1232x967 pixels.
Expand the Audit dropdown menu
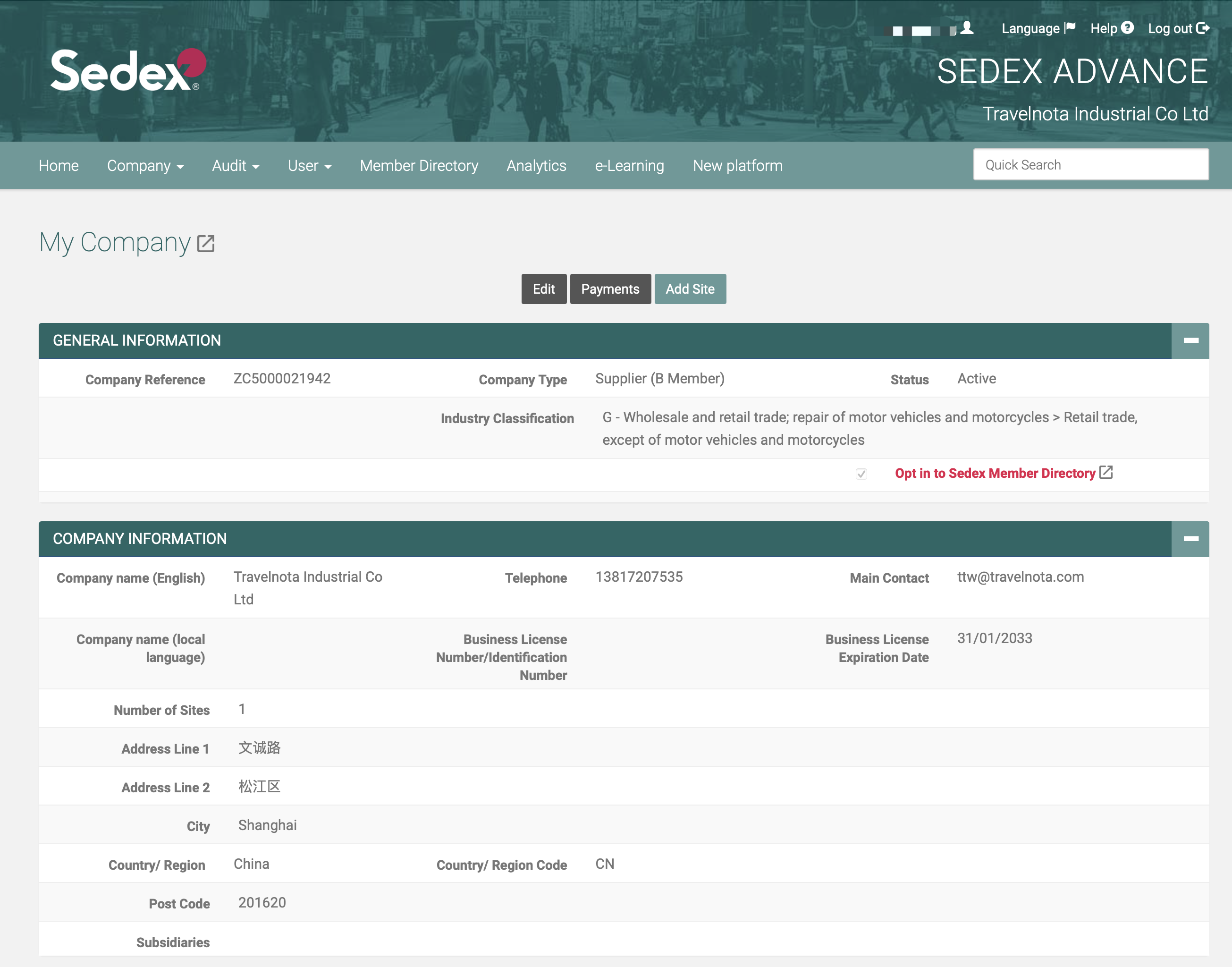click(236, 166)
